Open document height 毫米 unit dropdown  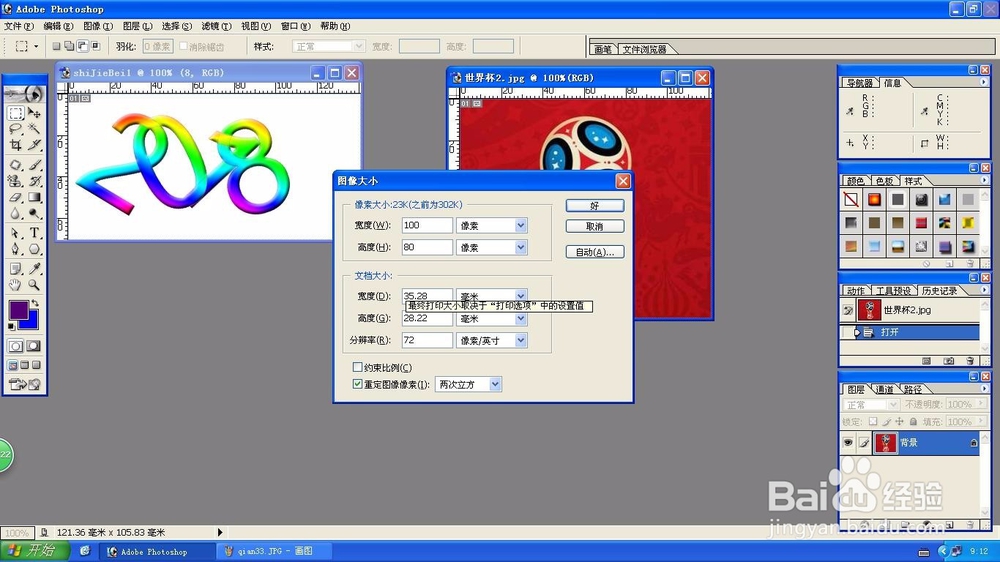(520, 318)
